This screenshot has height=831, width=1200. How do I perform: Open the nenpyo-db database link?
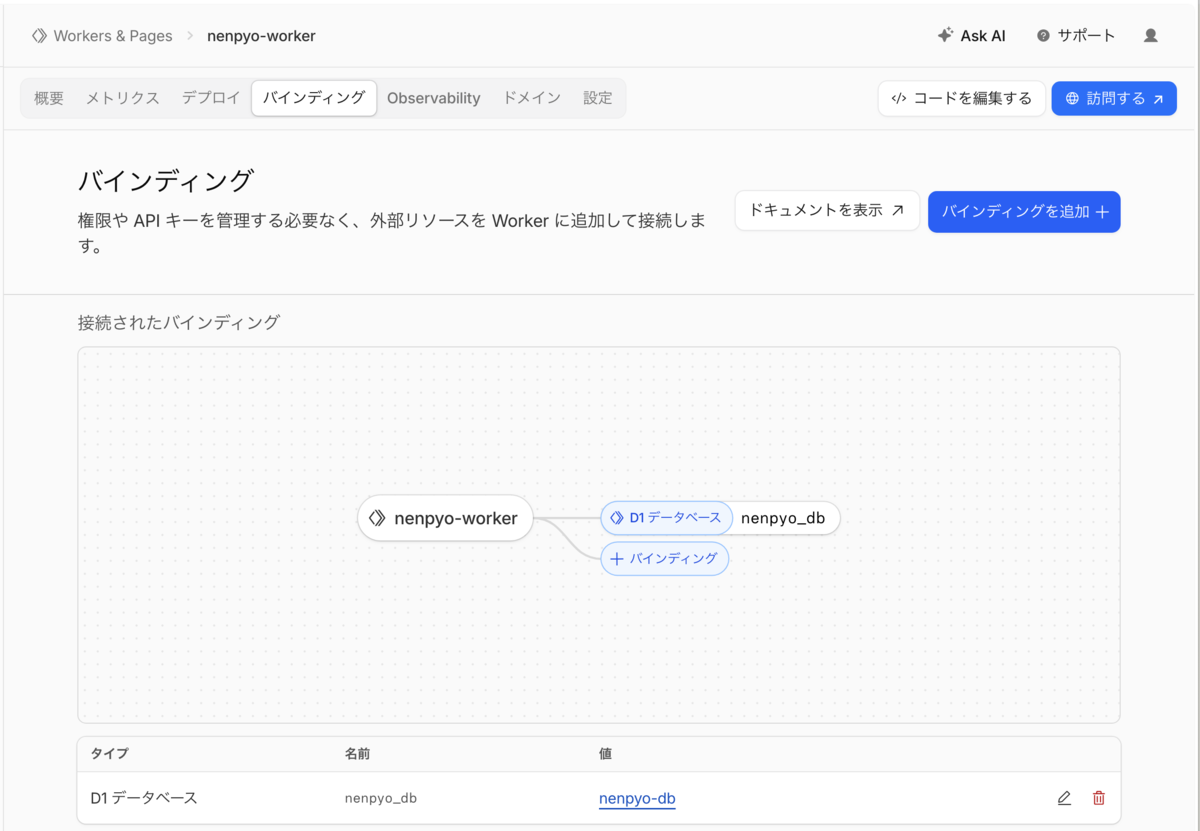[x=637, y=798]
